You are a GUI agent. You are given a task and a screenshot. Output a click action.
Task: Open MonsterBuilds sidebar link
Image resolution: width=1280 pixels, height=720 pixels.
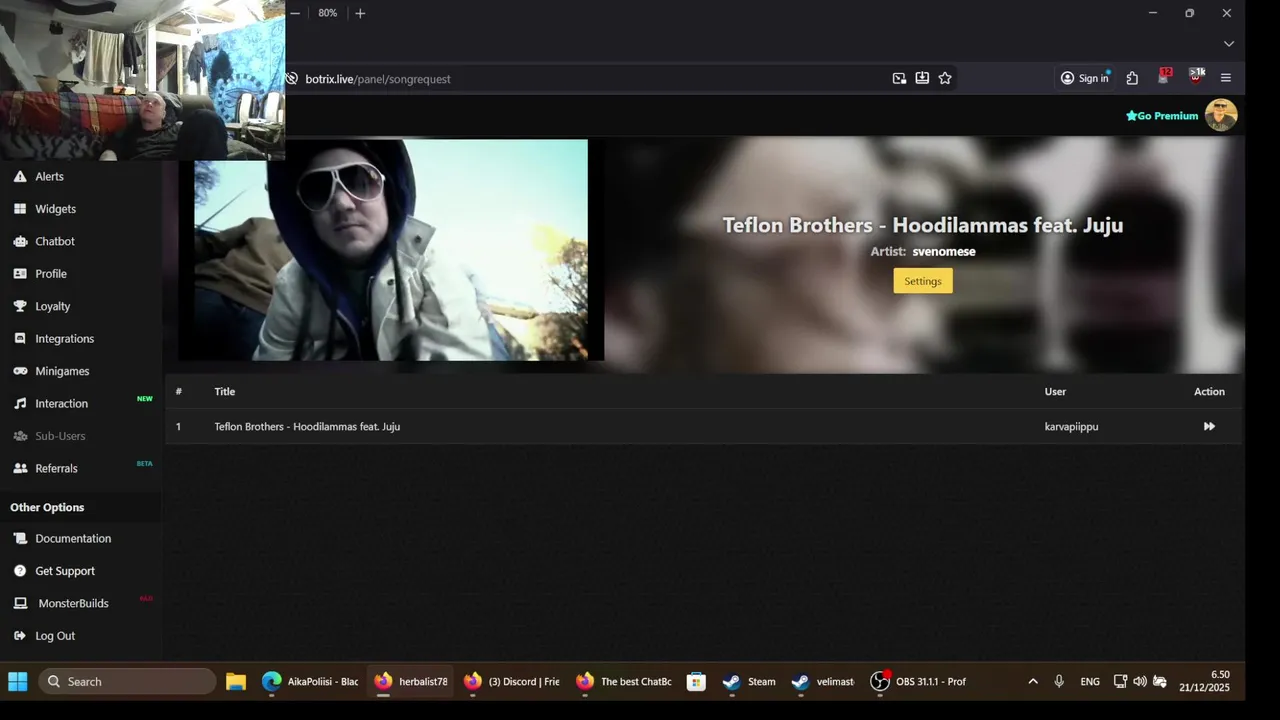tap(73, 603)
